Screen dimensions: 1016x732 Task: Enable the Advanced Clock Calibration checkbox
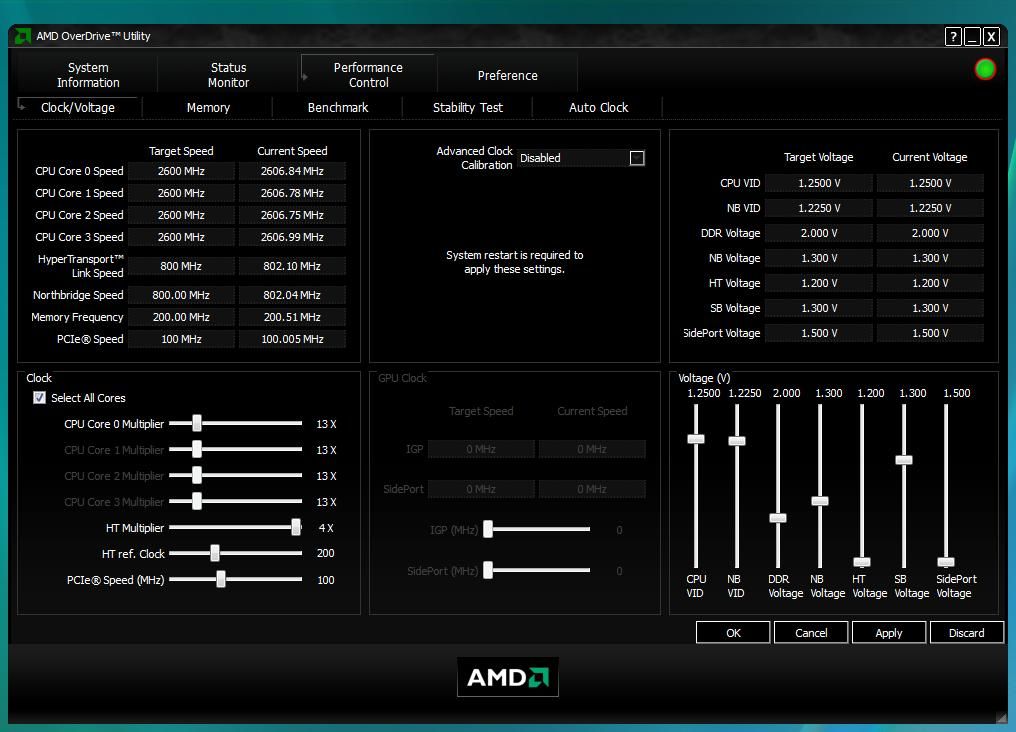tap(637, 157)
